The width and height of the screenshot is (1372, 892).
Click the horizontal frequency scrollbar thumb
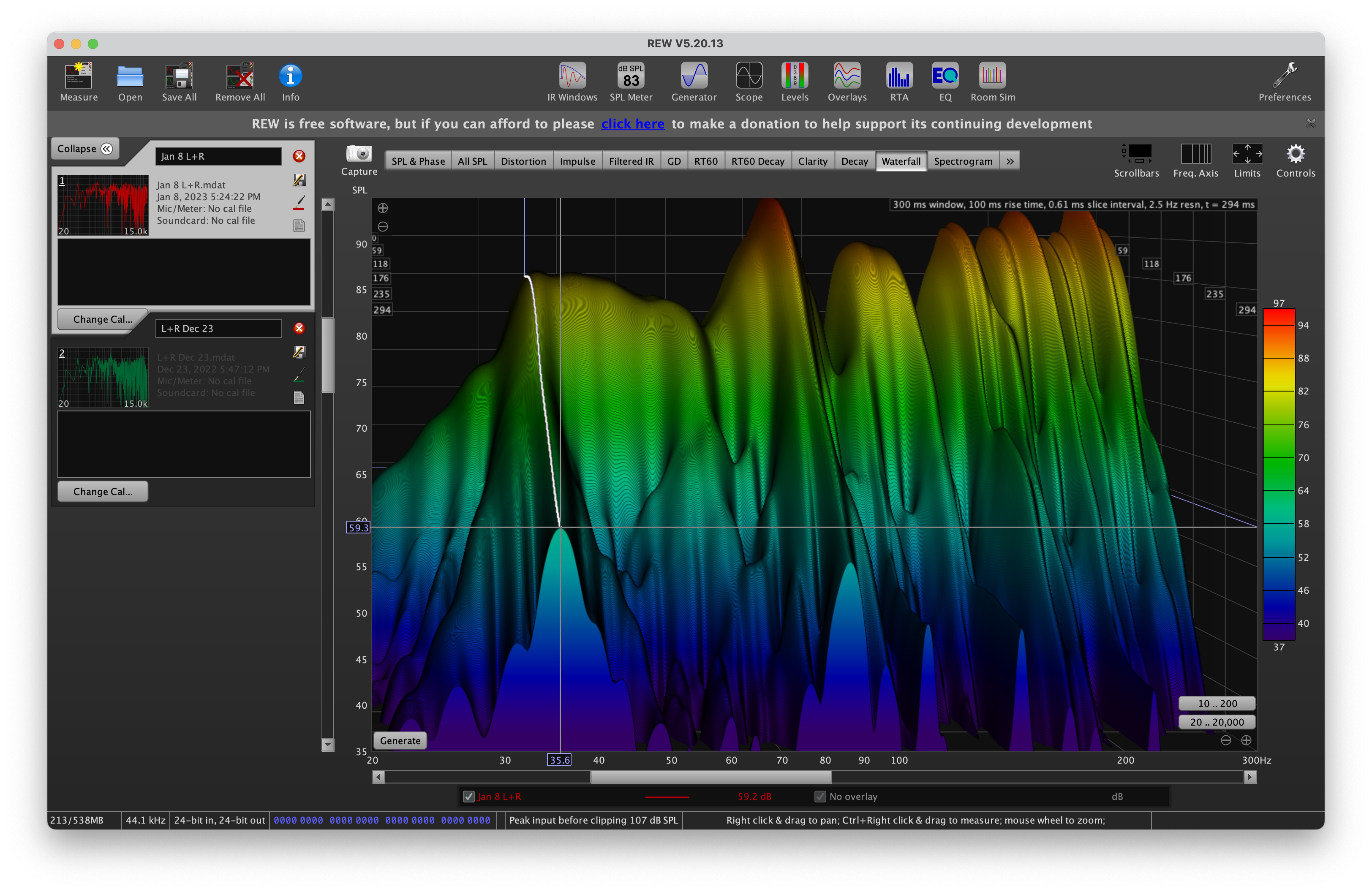pos(711,777)
